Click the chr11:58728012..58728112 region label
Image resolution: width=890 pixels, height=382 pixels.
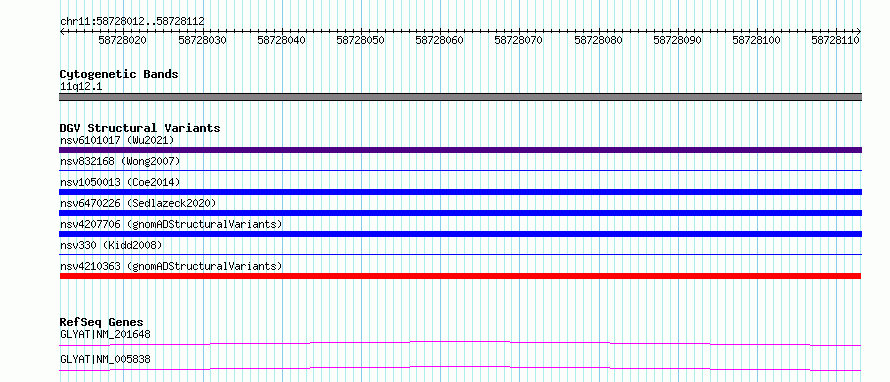132,21
